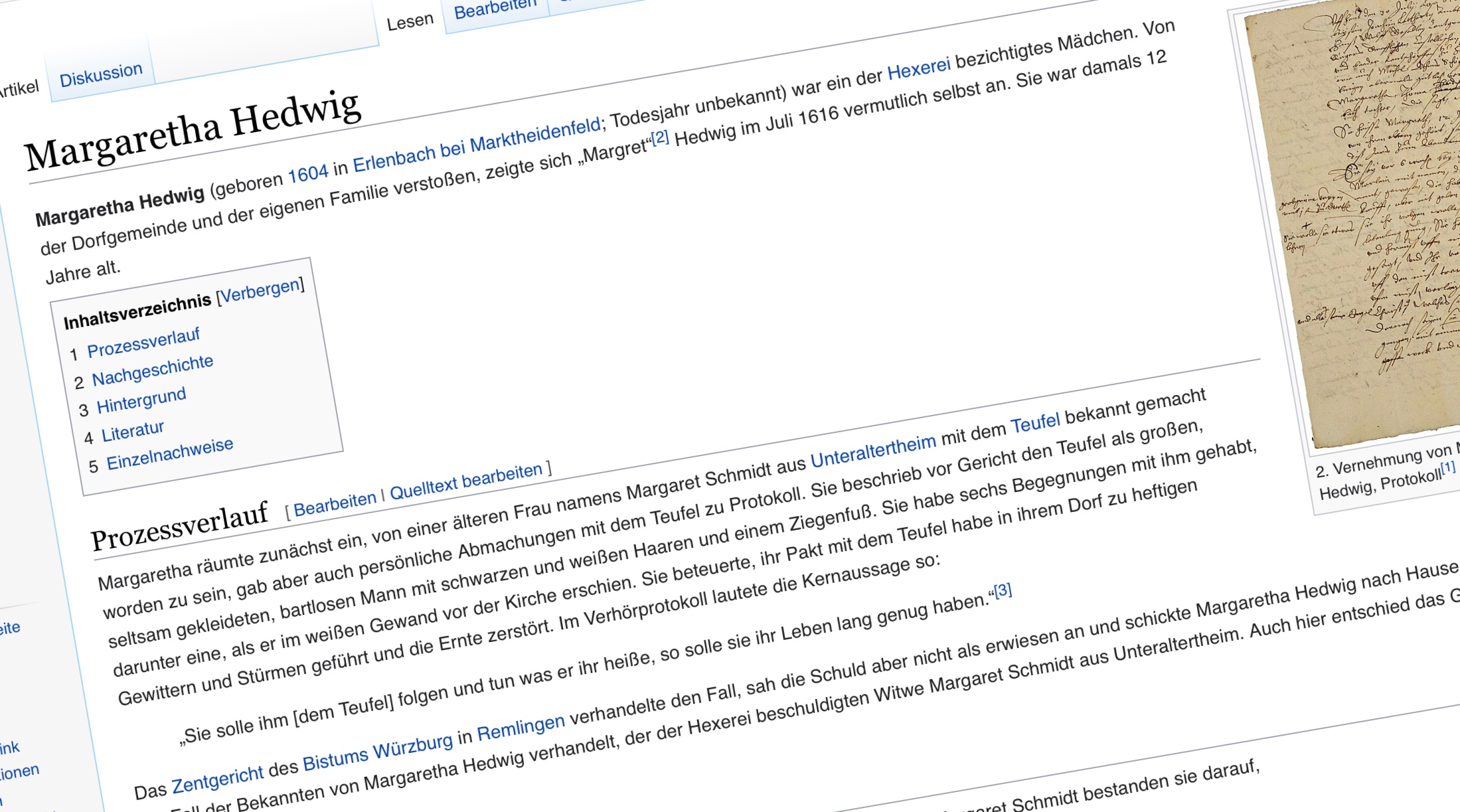The width and height of the screenshot is (1460, 812).
Task: Hide contents via Verbergen toggle
Action: pos(260,291)
